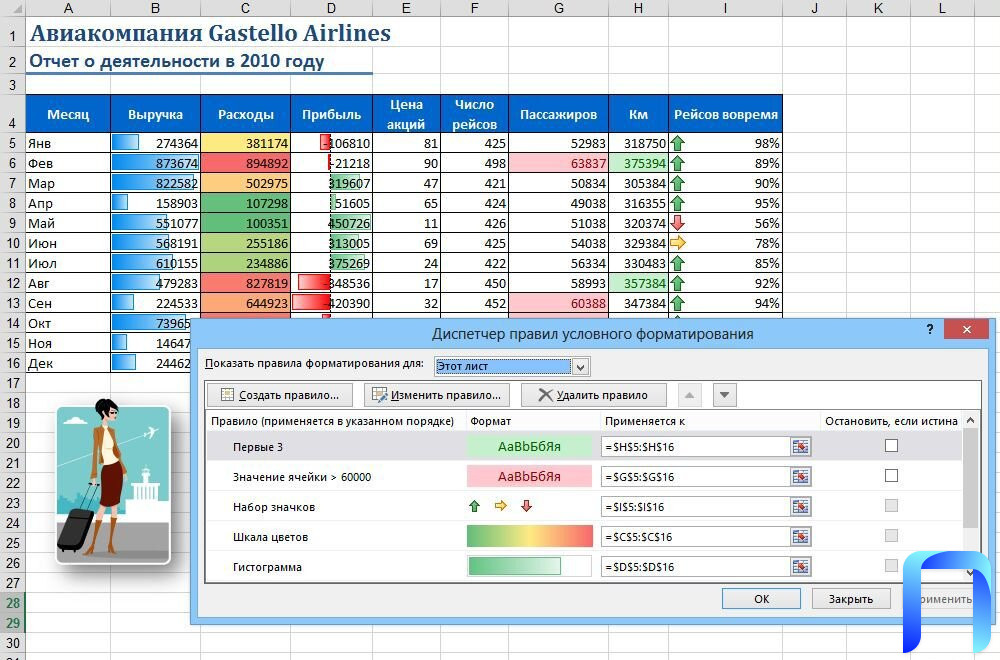Click range selector icon for =$H$5:$H$16
The width and height of the screenshot is (1000, 660).
pos(800,447)
